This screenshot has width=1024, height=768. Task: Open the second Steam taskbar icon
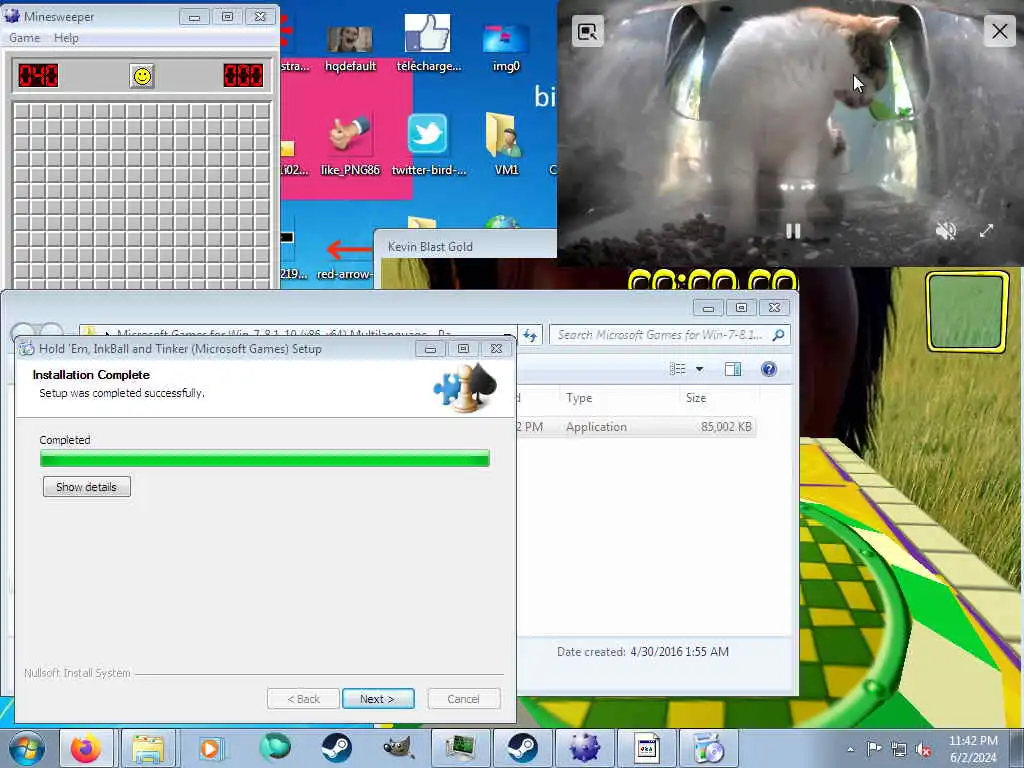click(522, 748)
